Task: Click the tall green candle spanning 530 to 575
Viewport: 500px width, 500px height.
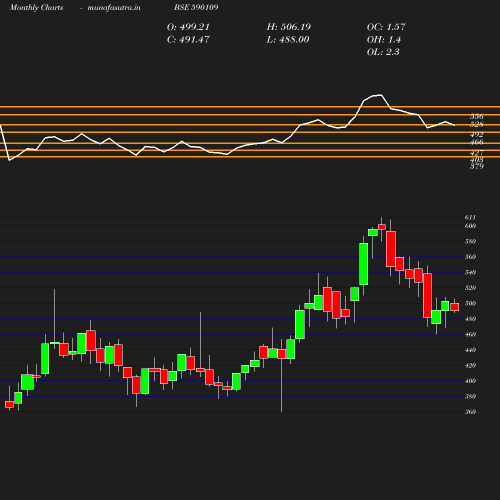Action: tap(364, 264)
